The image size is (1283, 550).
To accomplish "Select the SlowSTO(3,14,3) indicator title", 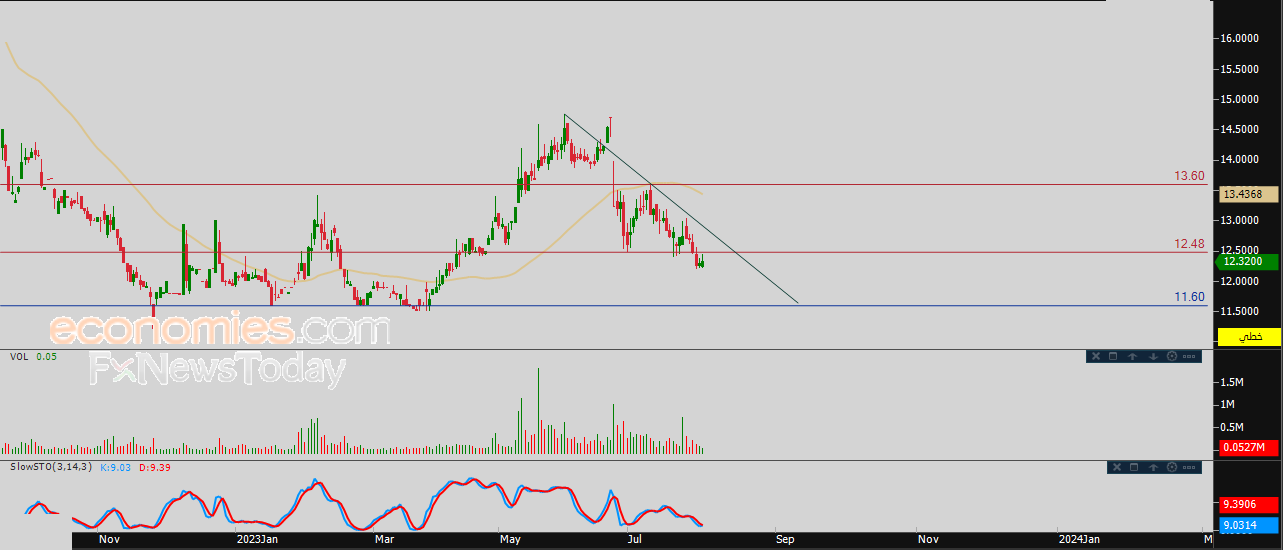I will pyautogui.click(x=51, y=467).
